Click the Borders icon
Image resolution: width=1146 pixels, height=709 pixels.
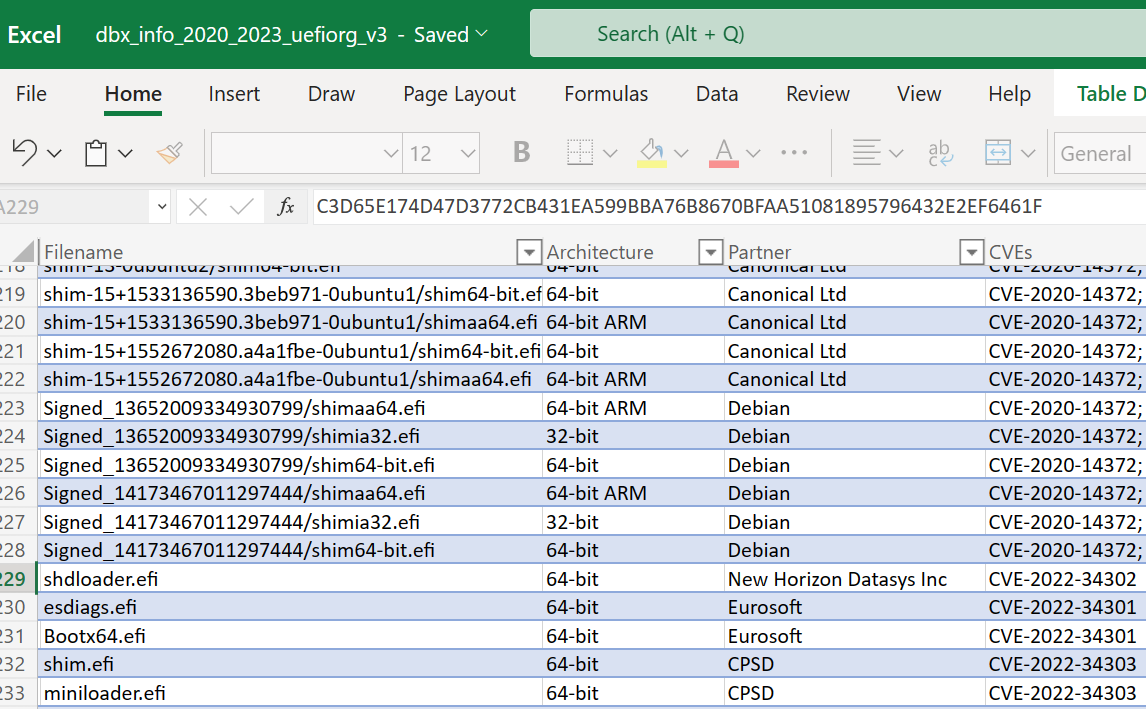[x=580, y=153]
